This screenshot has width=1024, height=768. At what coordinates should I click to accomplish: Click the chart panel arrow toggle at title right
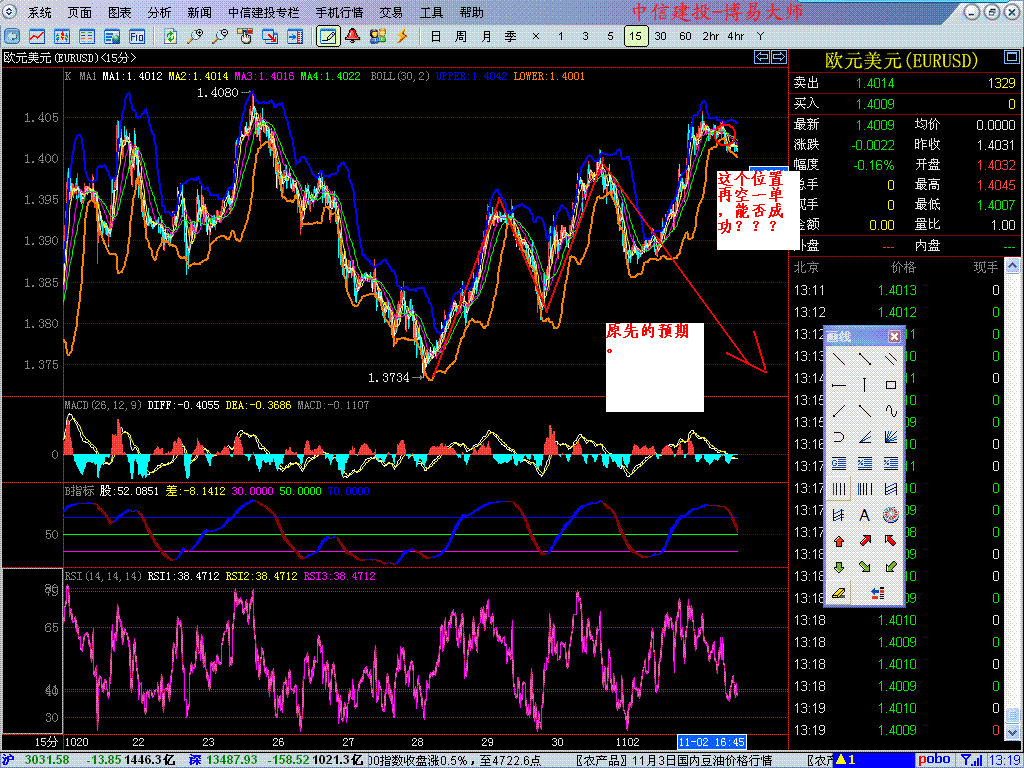[x=760, y=58]
